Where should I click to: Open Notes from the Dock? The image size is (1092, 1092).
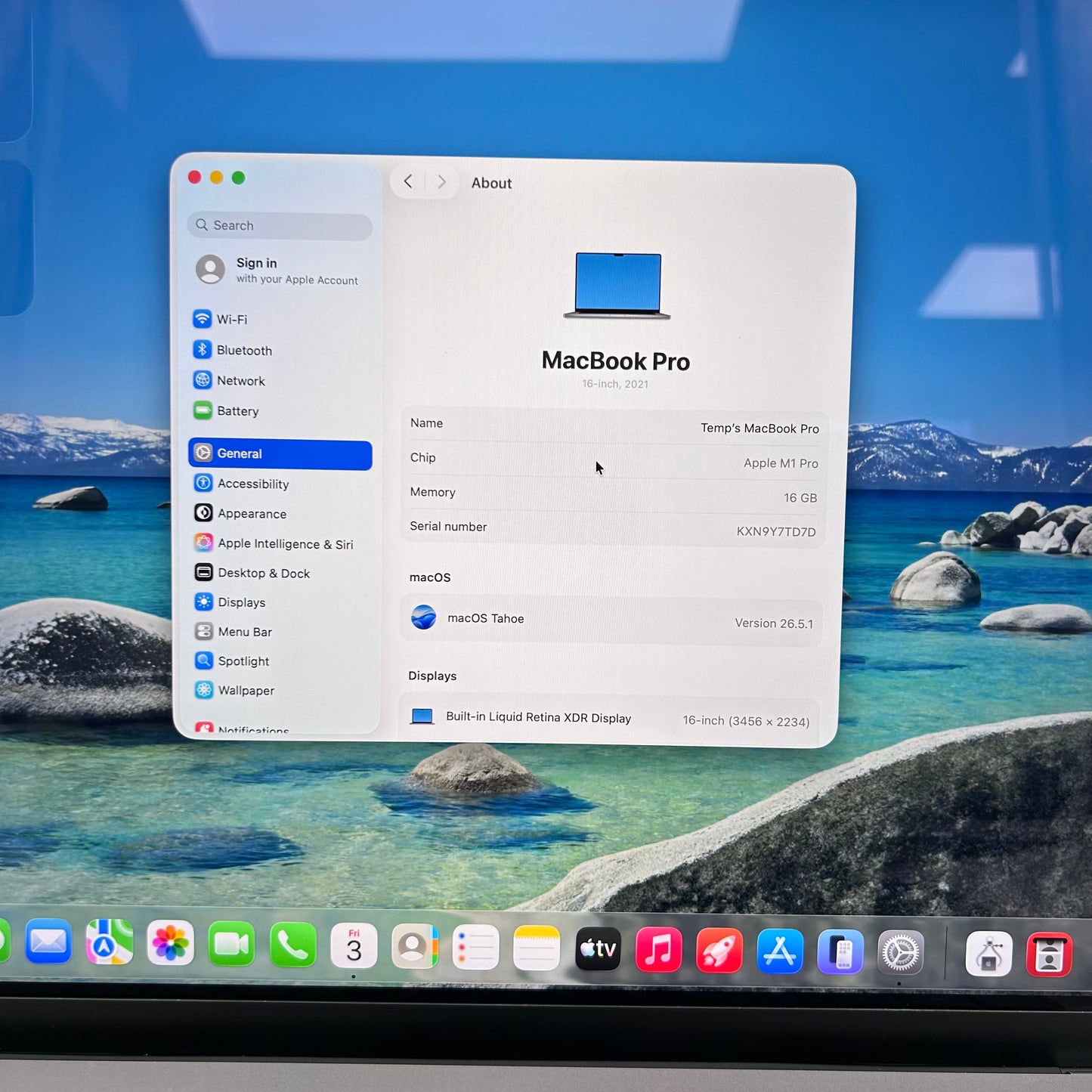click(x=537, y=948)
